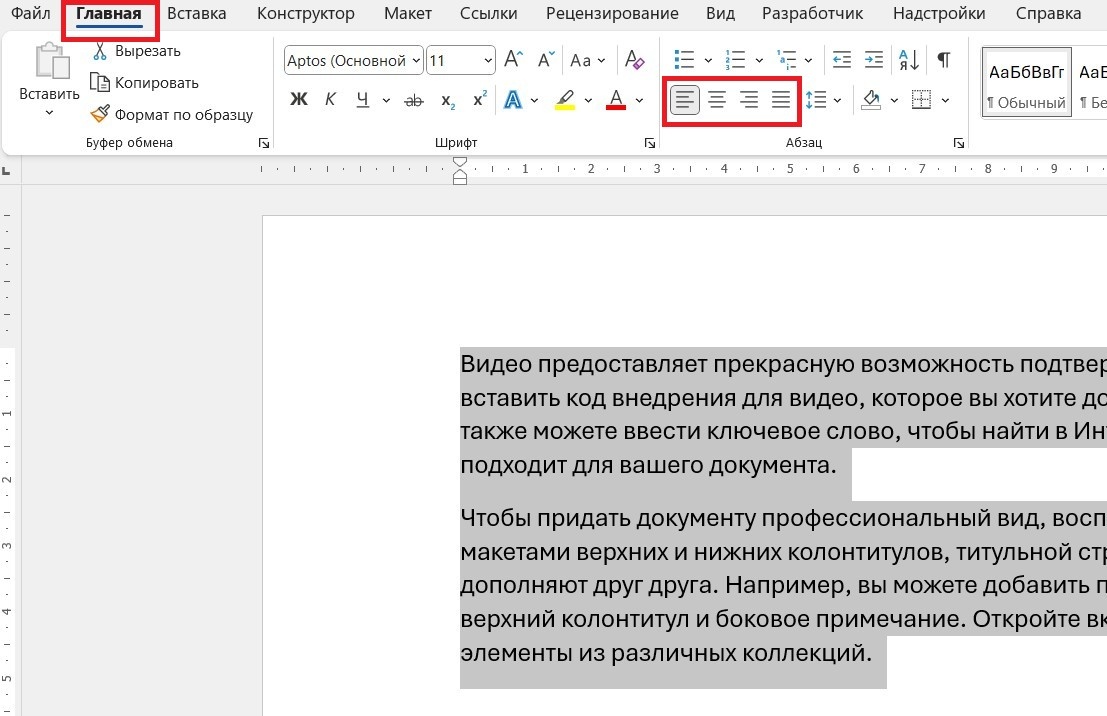1107x716 pixels.
Task: Apply the Обычный style
Action: pyautogui.click(x=1026, y=80)
